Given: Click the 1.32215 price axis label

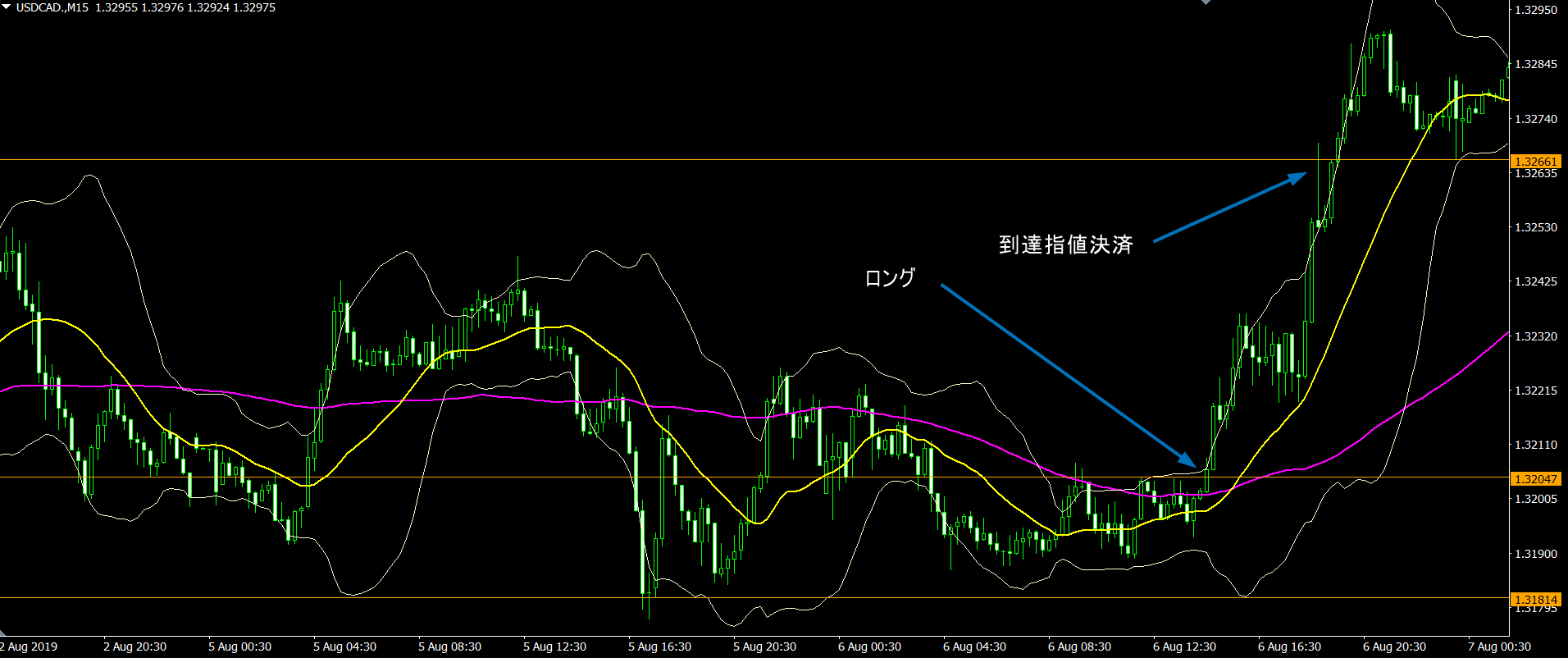Looking at the screenshot, I should [1536, 391].
